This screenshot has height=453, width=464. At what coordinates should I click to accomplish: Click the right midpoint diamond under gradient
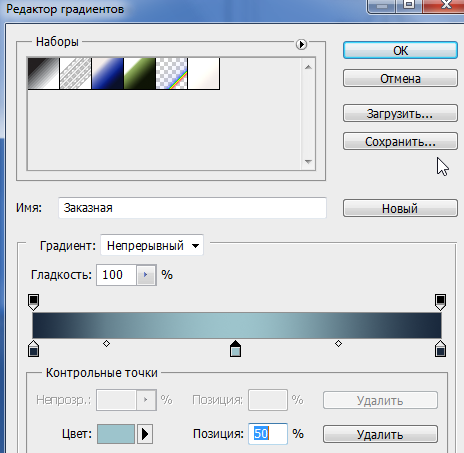point(338,343)
